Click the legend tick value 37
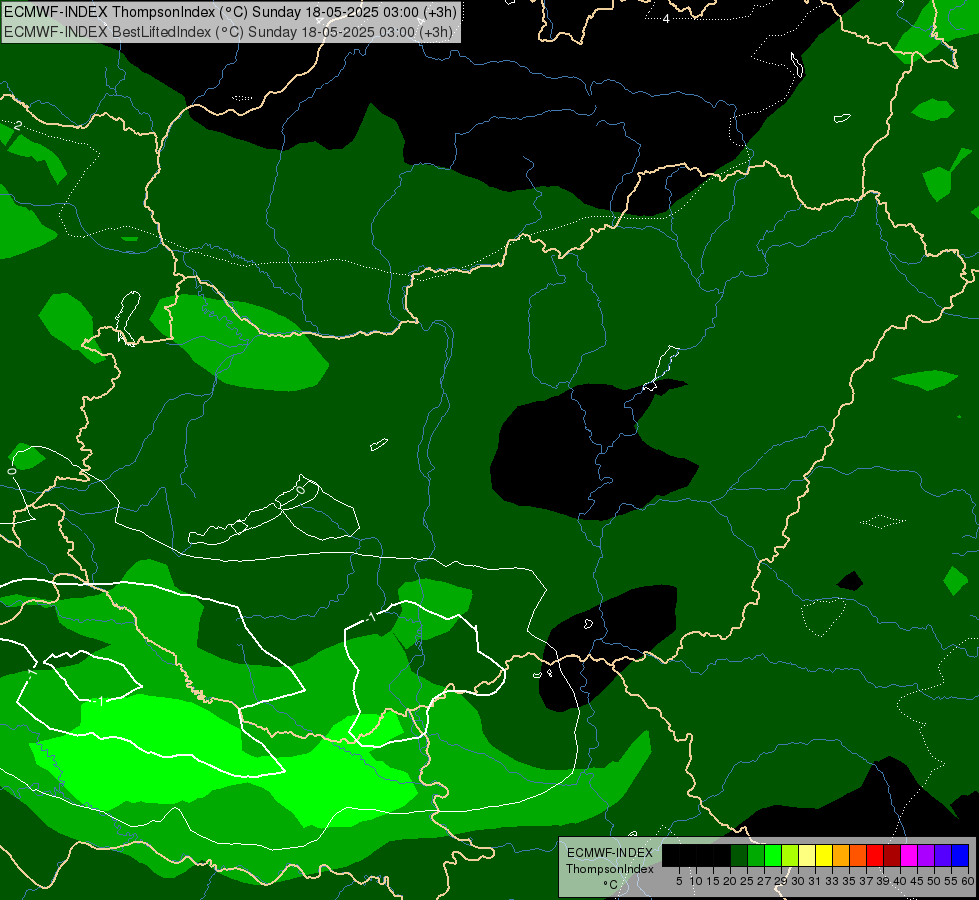This screenshot has width=979, height=900. click(x=865, y=881)
